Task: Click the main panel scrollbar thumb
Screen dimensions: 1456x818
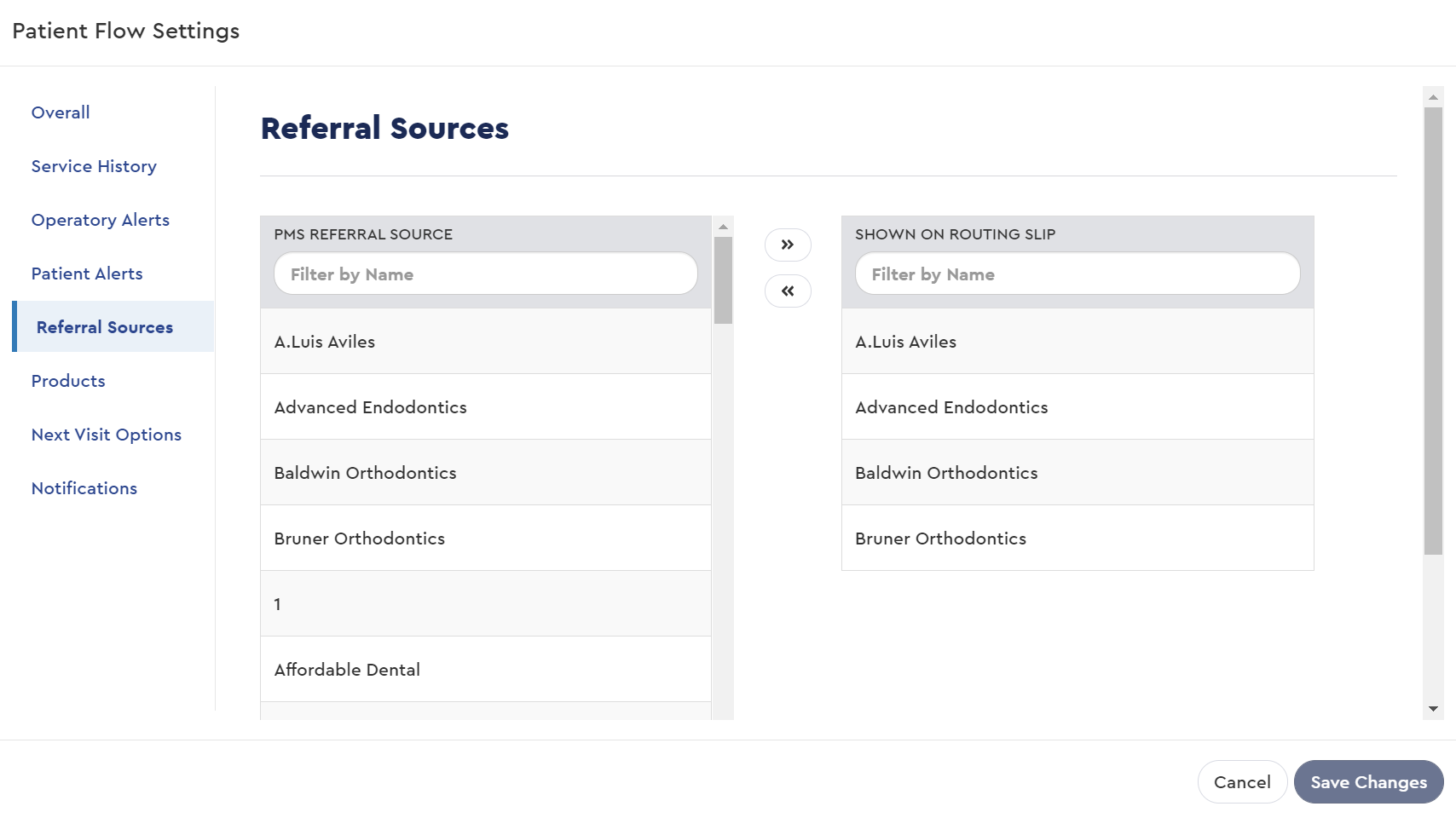Action: [1433, 331]
